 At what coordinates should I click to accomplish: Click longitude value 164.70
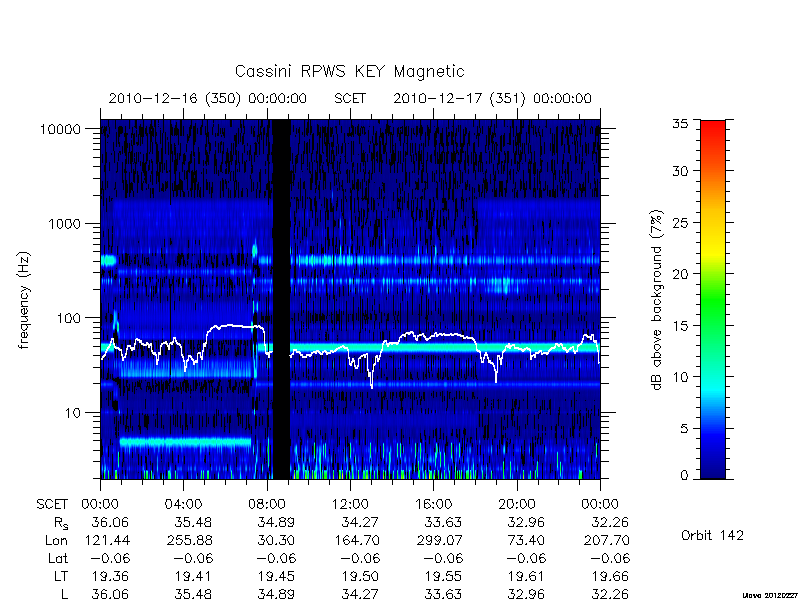(x=357, y=540)
